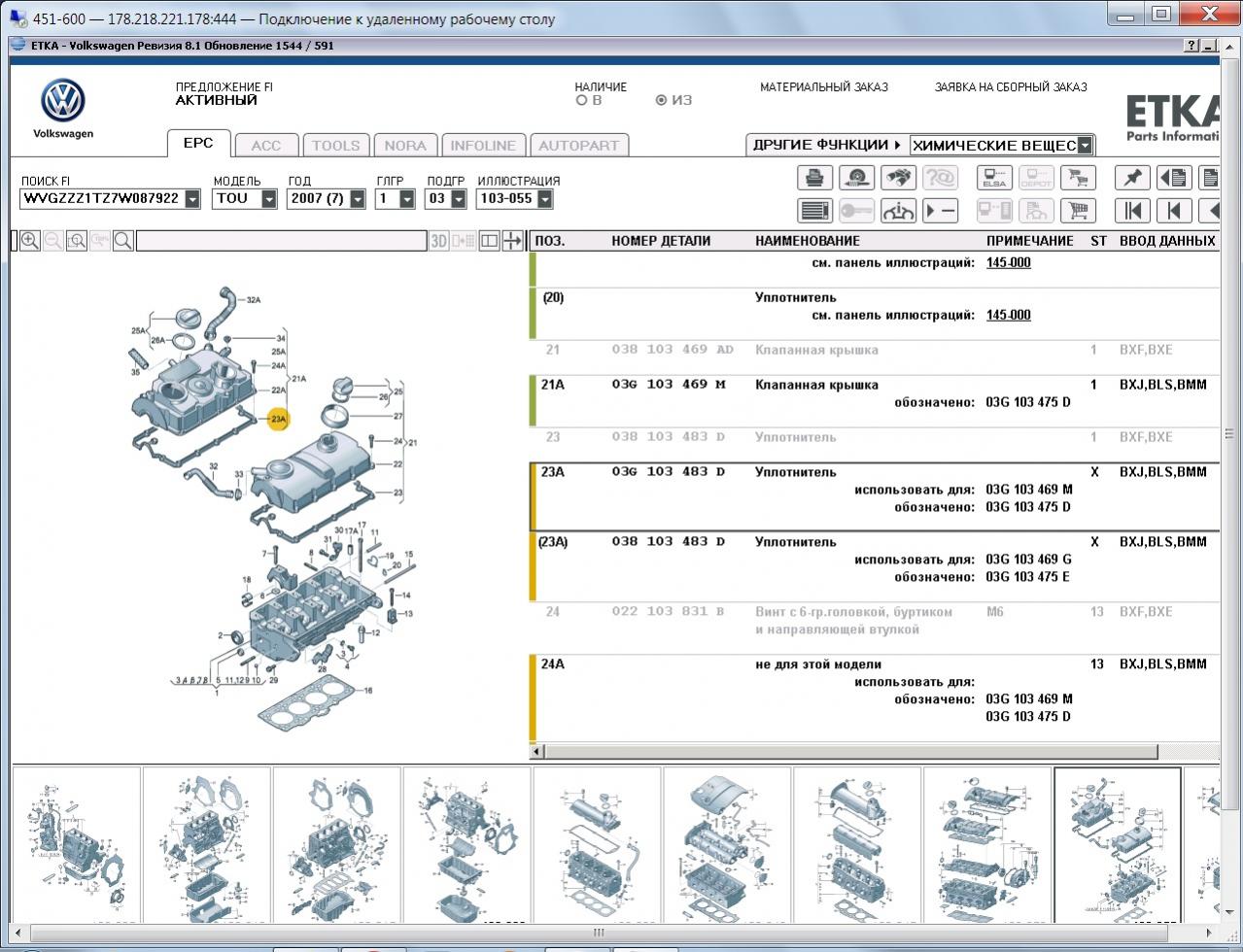Follow the first 145-000 illustration link

pos(1009,262)
